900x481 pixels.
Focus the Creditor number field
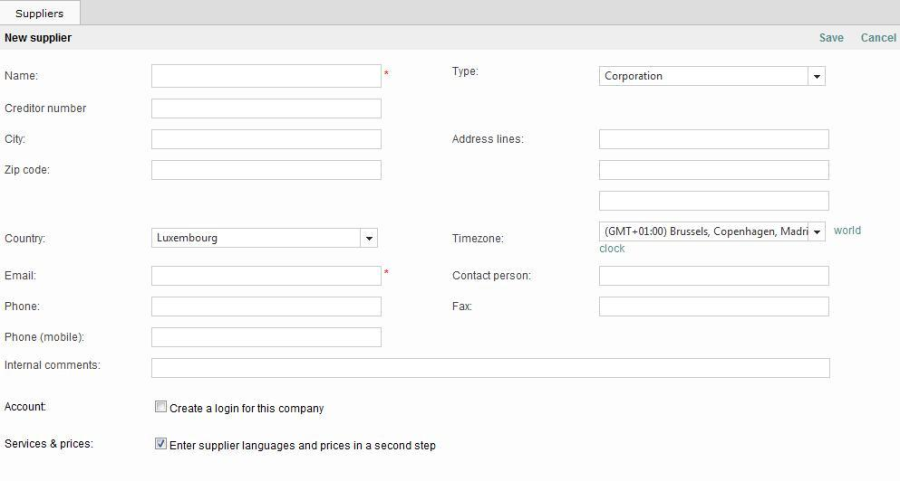point(266,108)
